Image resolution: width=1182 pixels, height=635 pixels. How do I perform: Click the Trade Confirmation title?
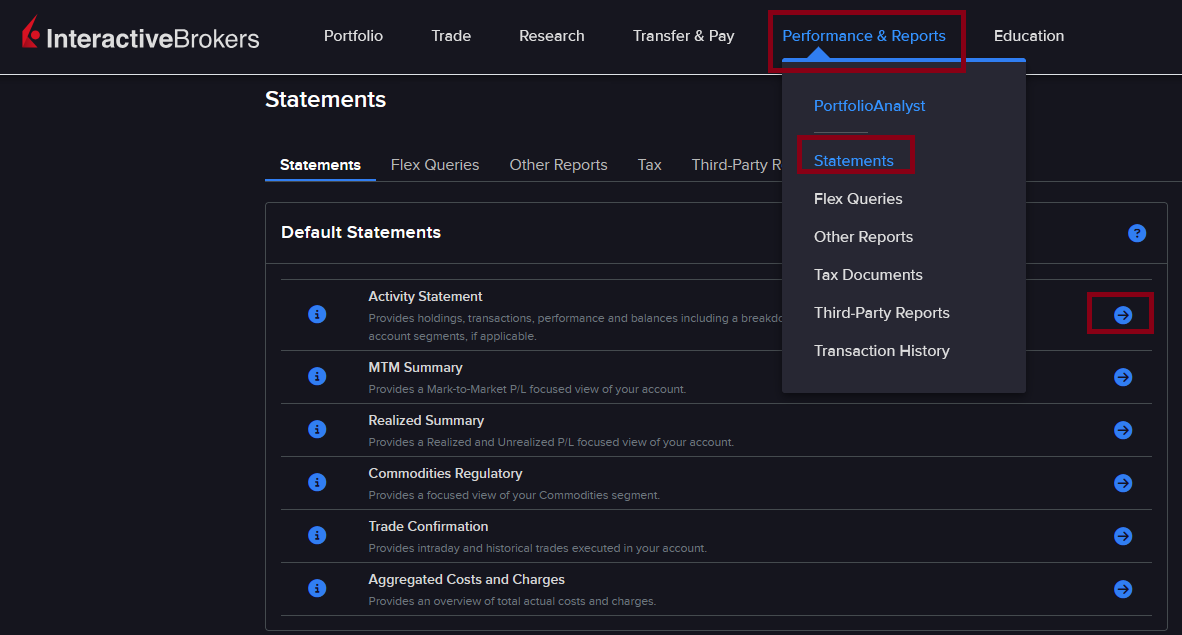point(428,526)
